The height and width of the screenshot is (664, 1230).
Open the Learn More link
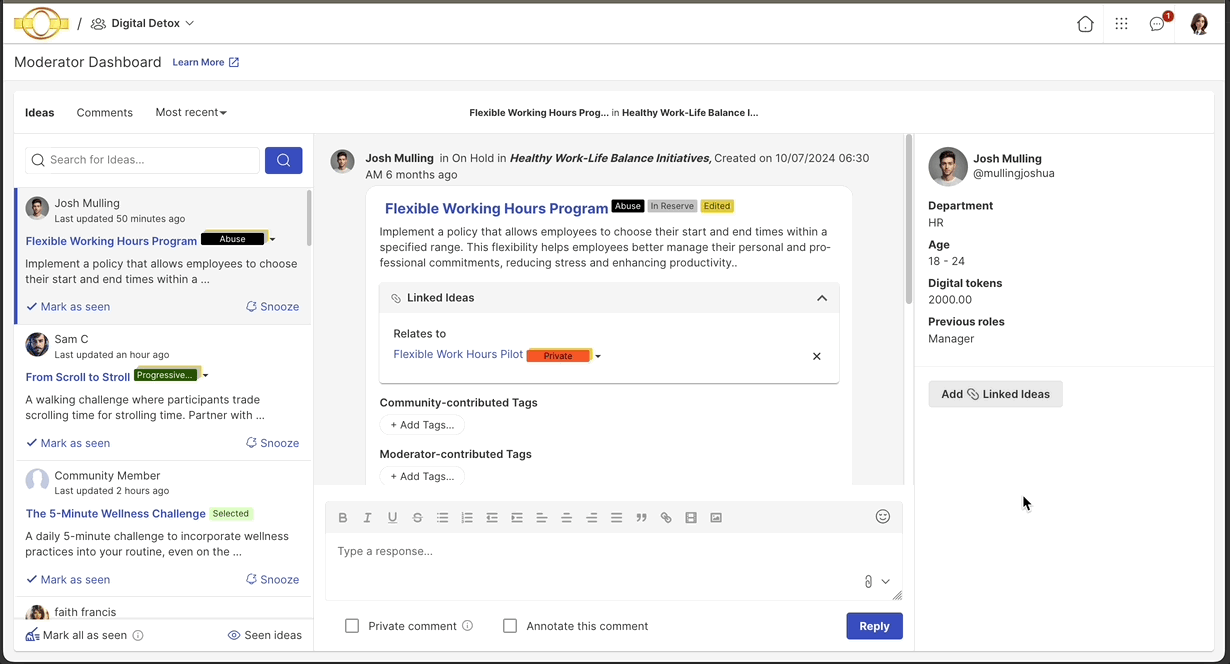click(199, 61)
